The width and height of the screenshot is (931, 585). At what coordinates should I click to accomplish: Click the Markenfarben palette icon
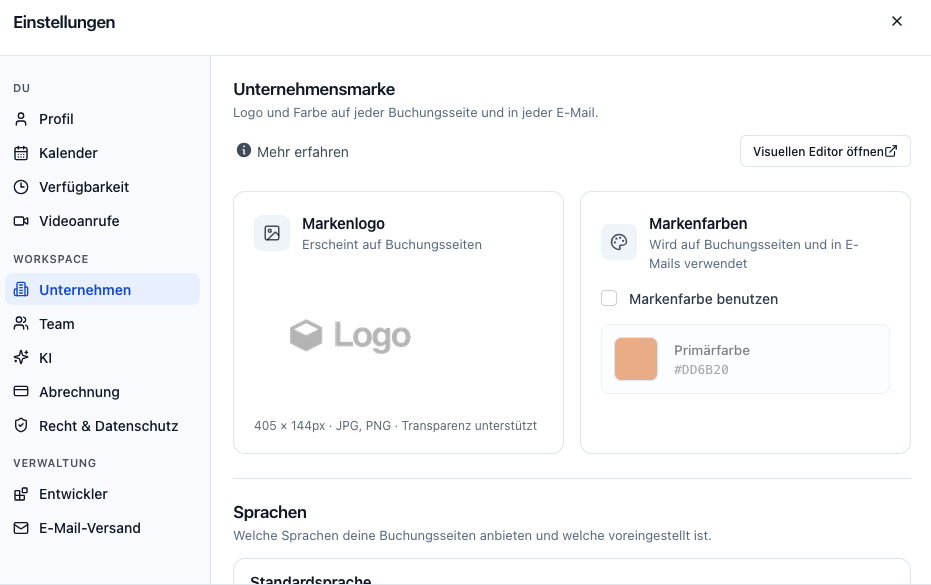coord(619,242)
